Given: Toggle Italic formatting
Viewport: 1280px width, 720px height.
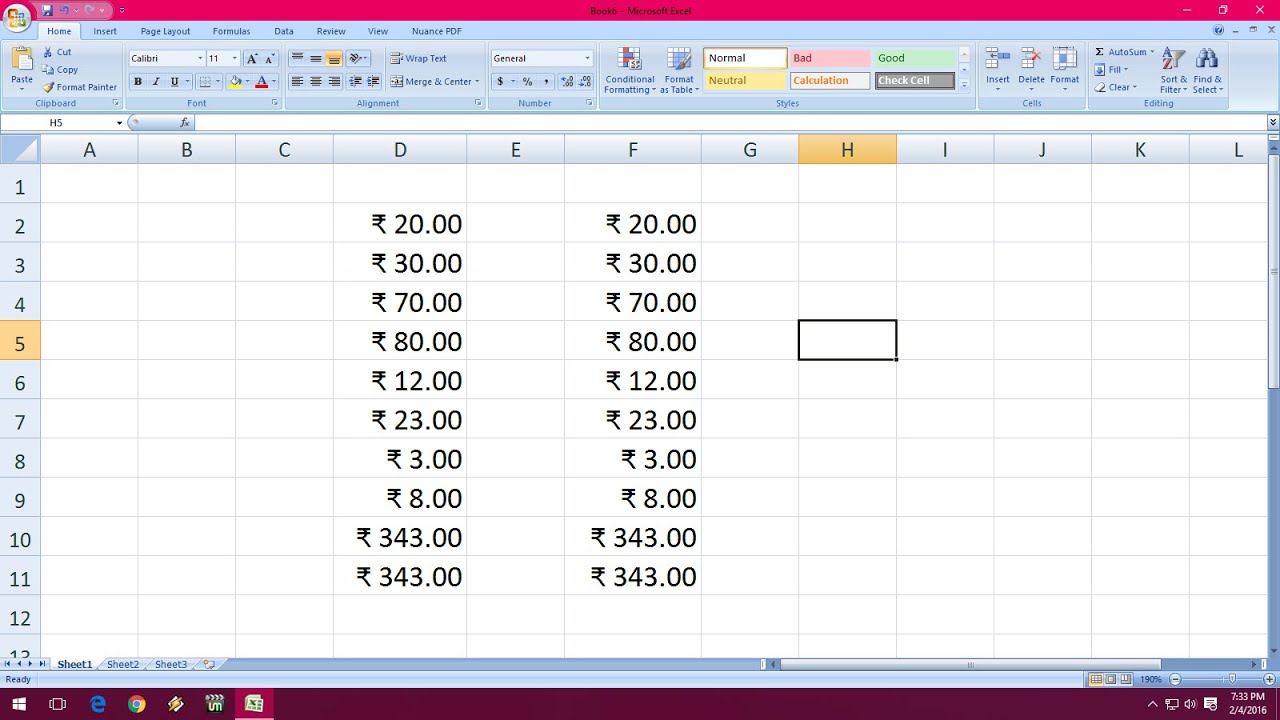Looking at the screenshot, I should coord(156,82).
